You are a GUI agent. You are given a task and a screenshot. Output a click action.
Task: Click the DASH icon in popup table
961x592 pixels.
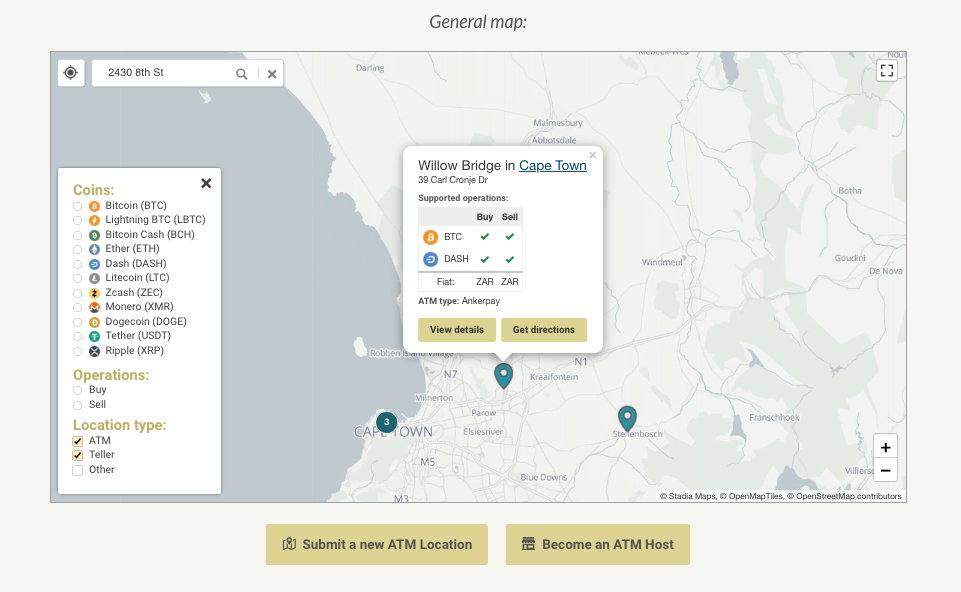point(431,259)
